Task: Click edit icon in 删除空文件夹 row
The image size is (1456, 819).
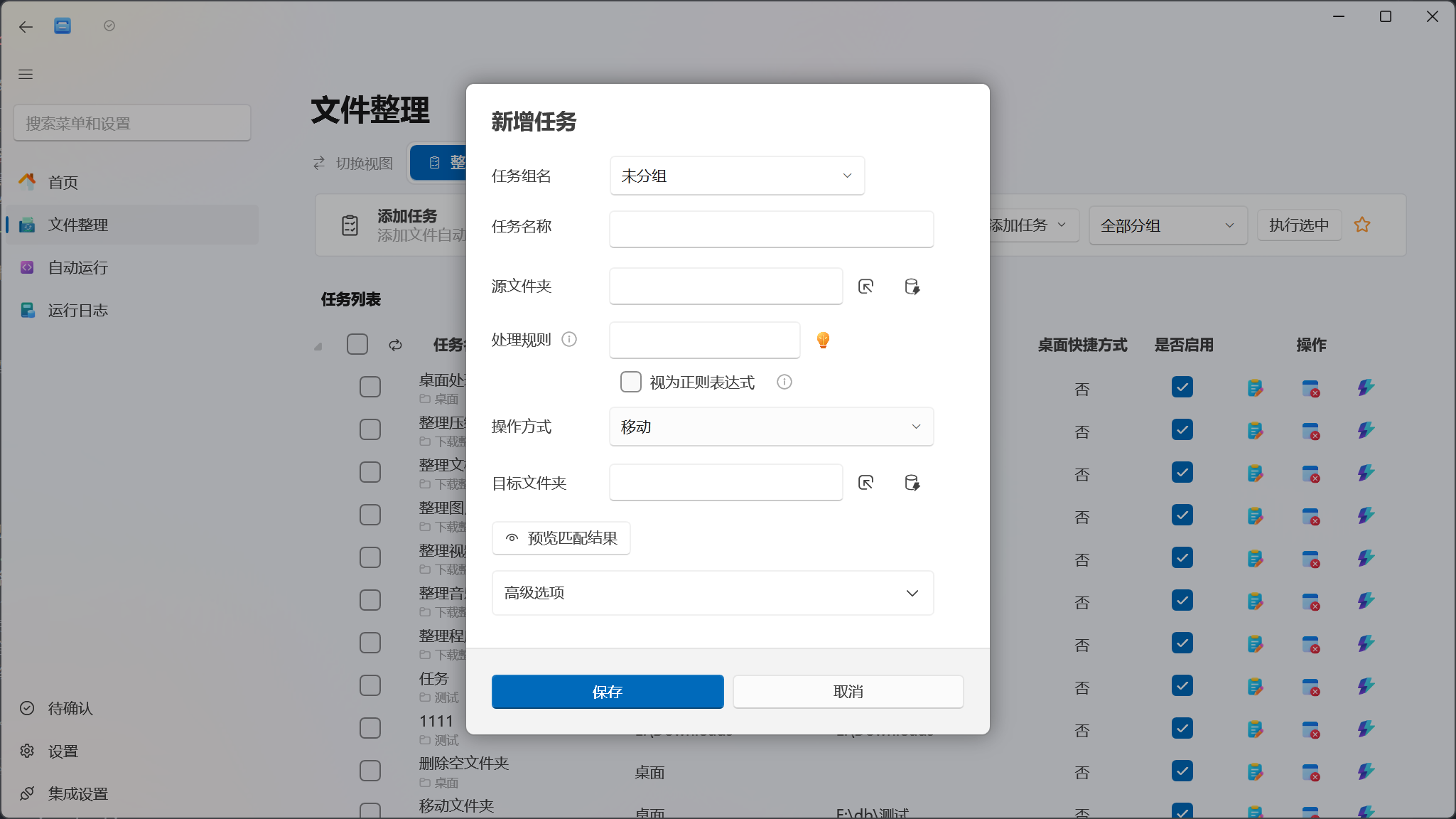Action: coord(1255,771)
